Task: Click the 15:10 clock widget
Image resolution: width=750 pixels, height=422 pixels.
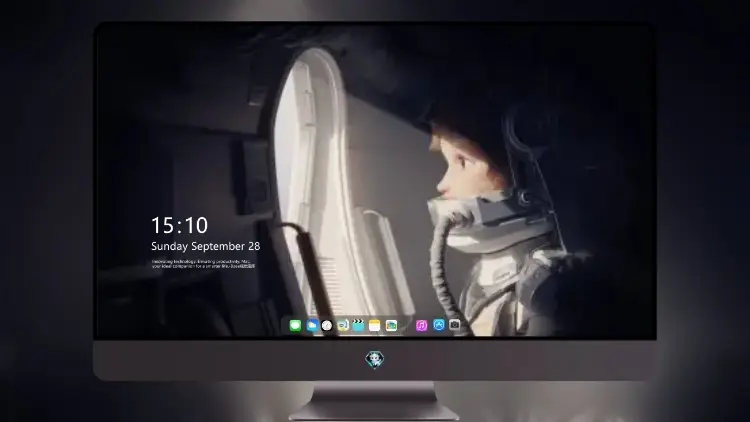Action: [x=179, y=225]
